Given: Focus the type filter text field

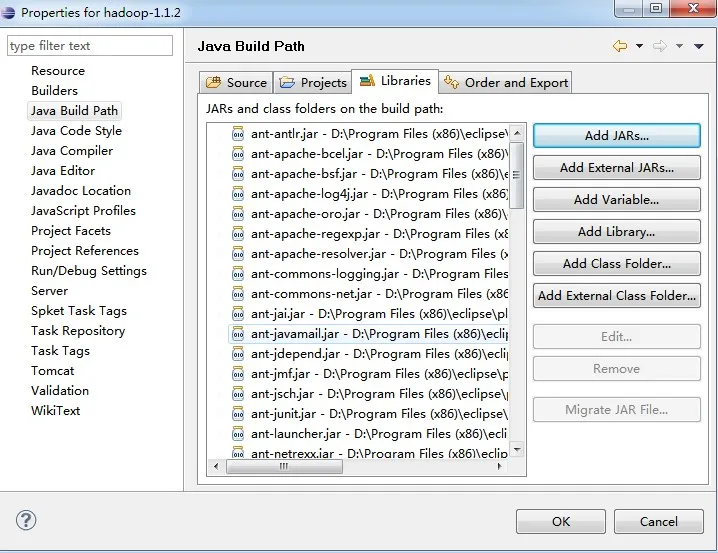Looking at the screenshot, I should click(90, 46).
